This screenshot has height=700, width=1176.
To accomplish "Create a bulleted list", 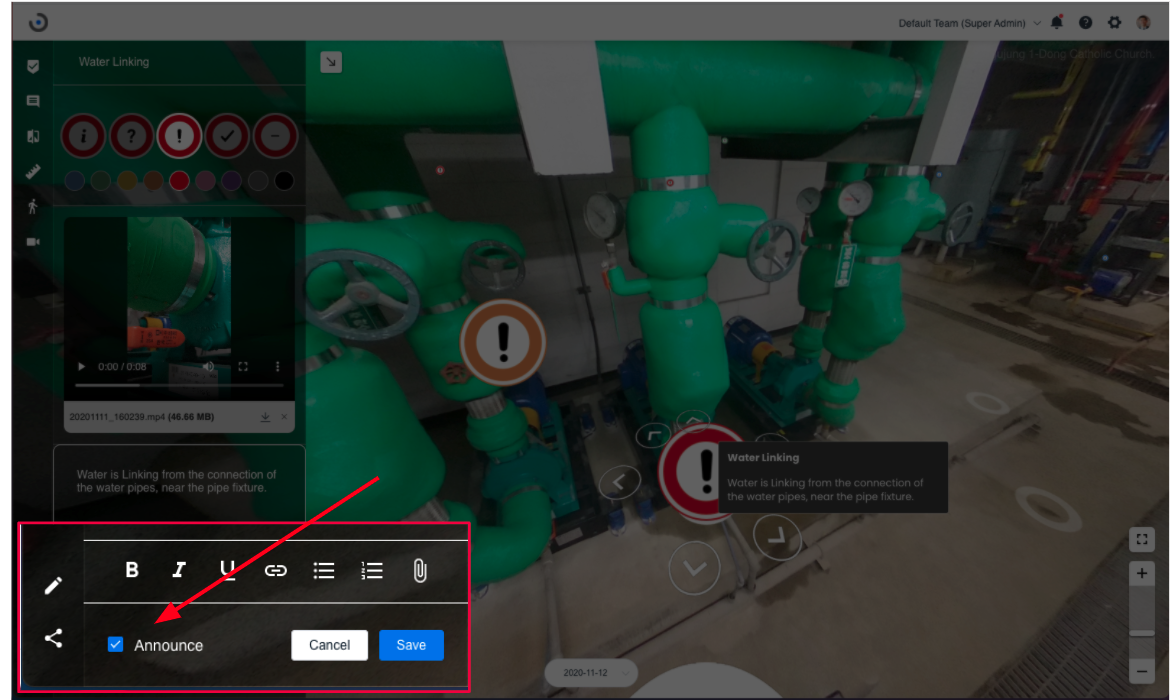I will [323, 571].
